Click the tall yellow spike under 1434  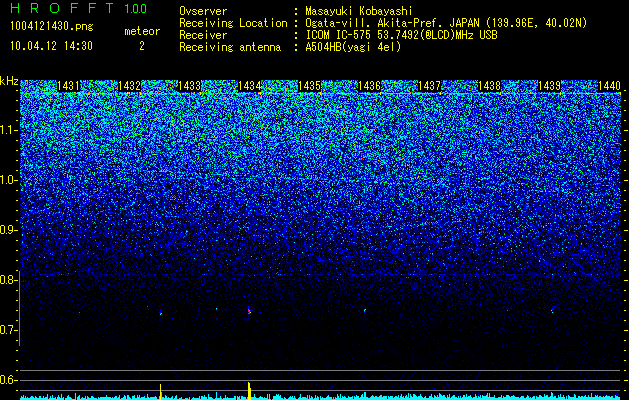(x=249, y=390)
